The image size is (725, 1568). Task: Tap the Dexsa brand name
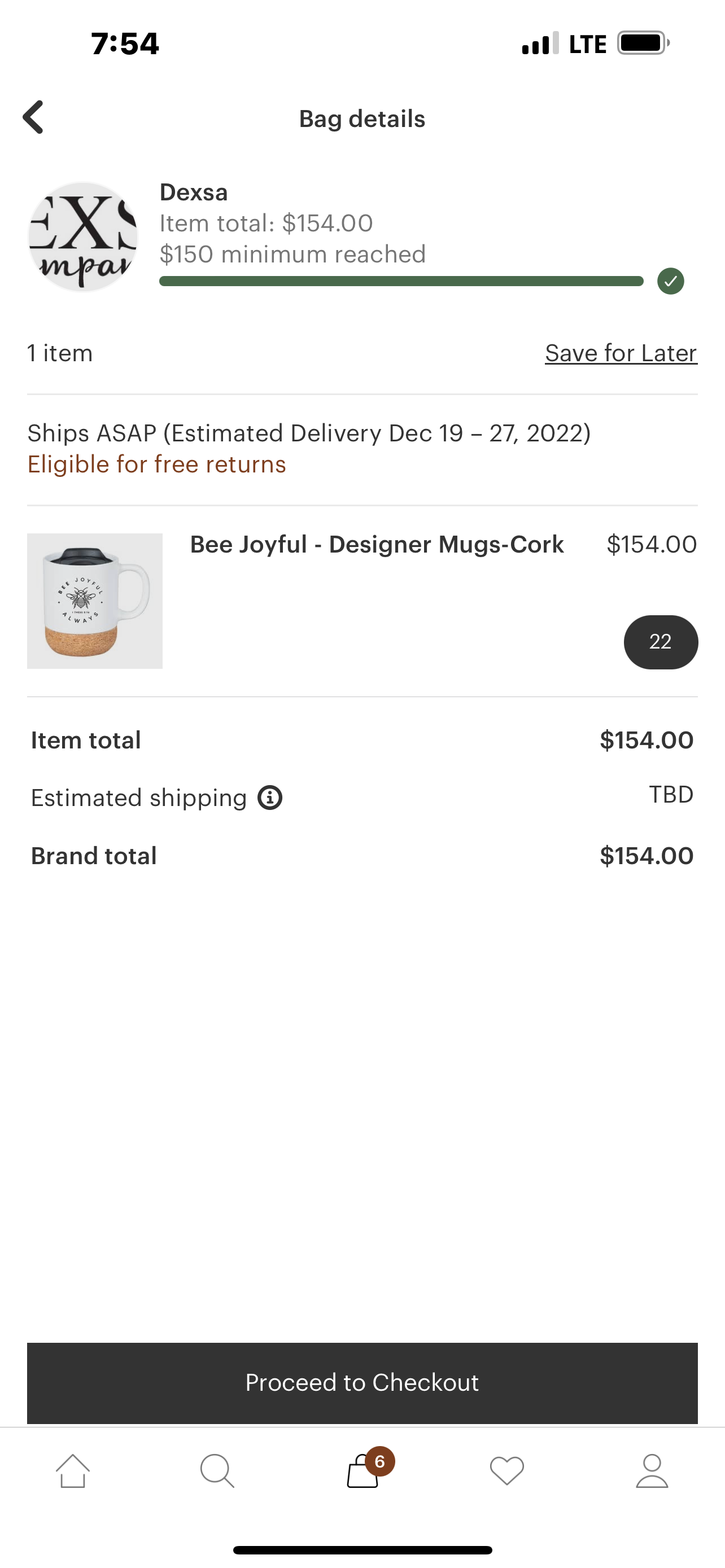click(x=194, y=192)
